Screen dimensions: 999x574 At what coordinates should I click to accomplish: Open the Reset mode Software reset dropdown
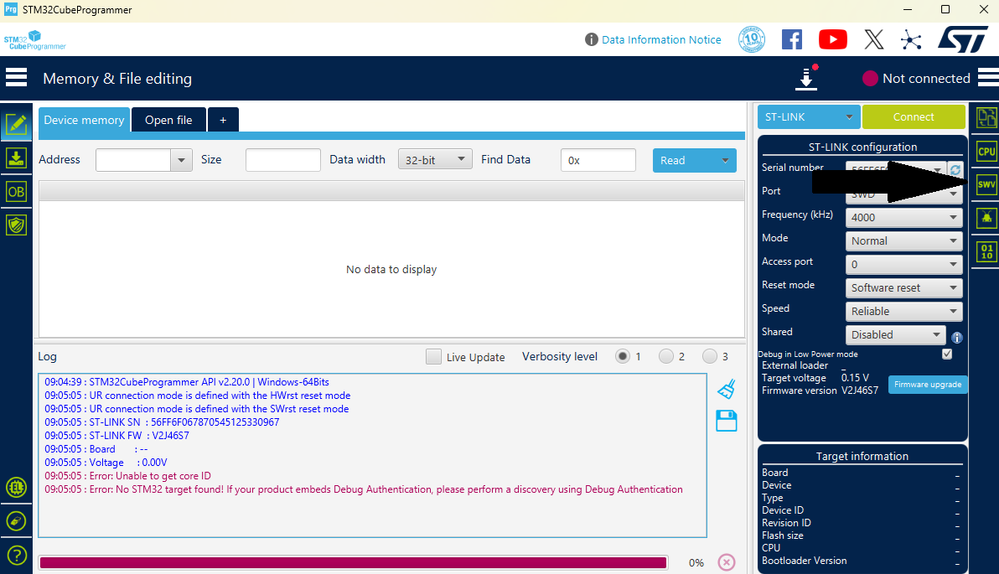903,287
